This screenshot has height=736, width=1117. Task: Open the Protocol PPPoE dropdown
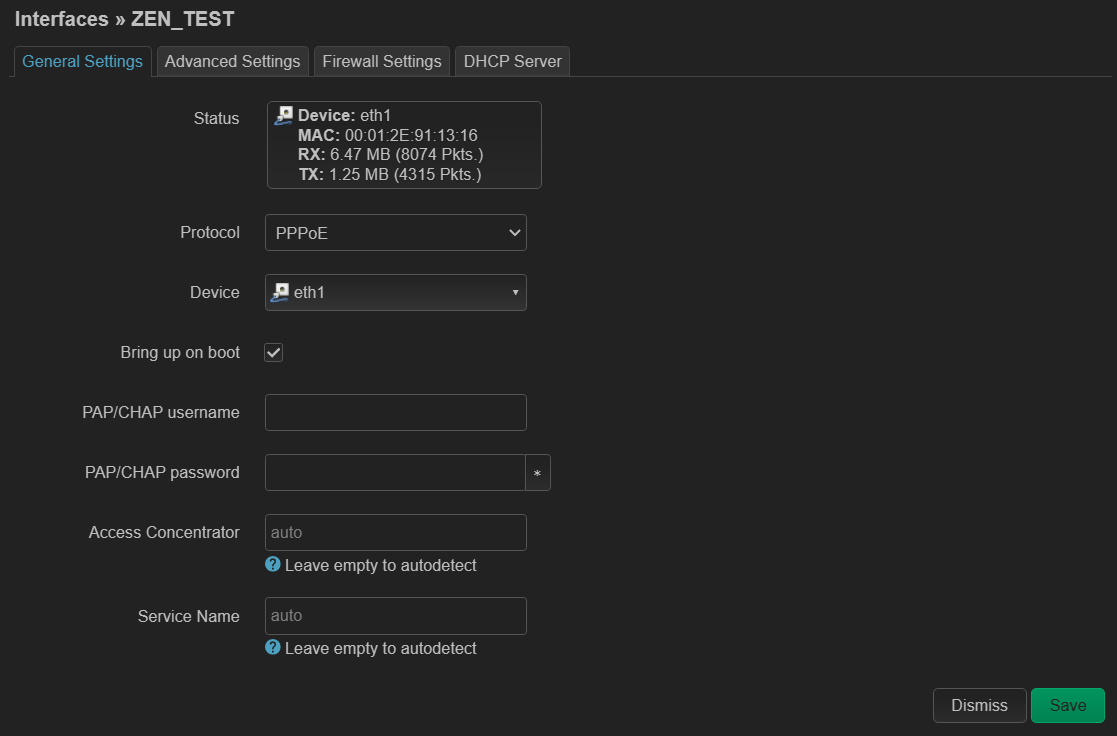[x=395, y=232]
